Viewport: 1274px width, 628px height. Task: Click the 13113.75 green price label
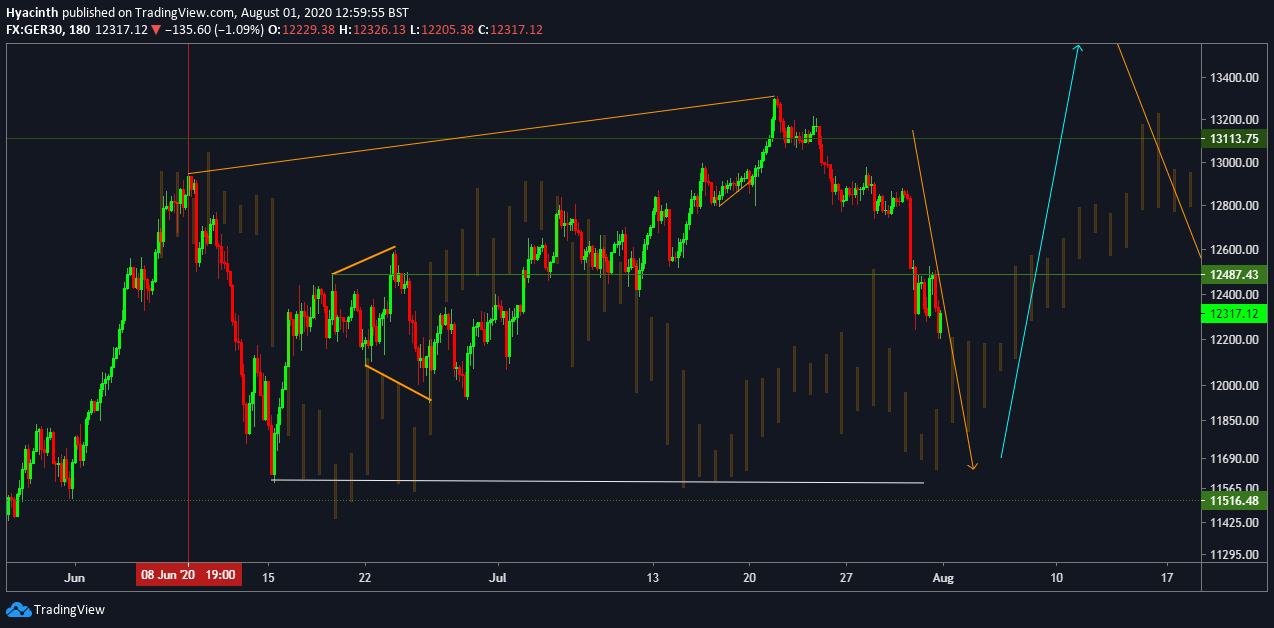[x=1234, y=139]
